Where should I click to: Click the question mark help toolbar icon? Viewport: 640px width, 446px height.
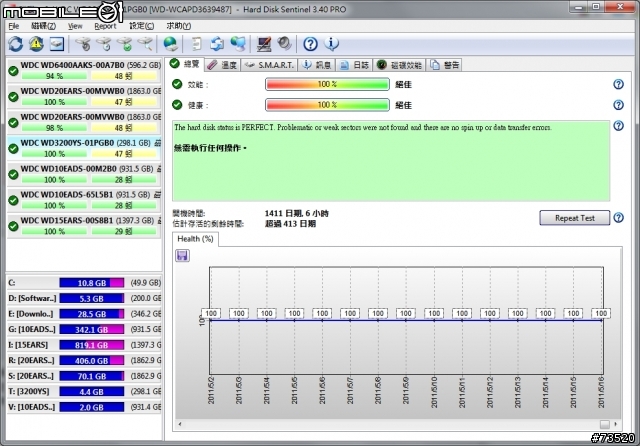(310, 44)
